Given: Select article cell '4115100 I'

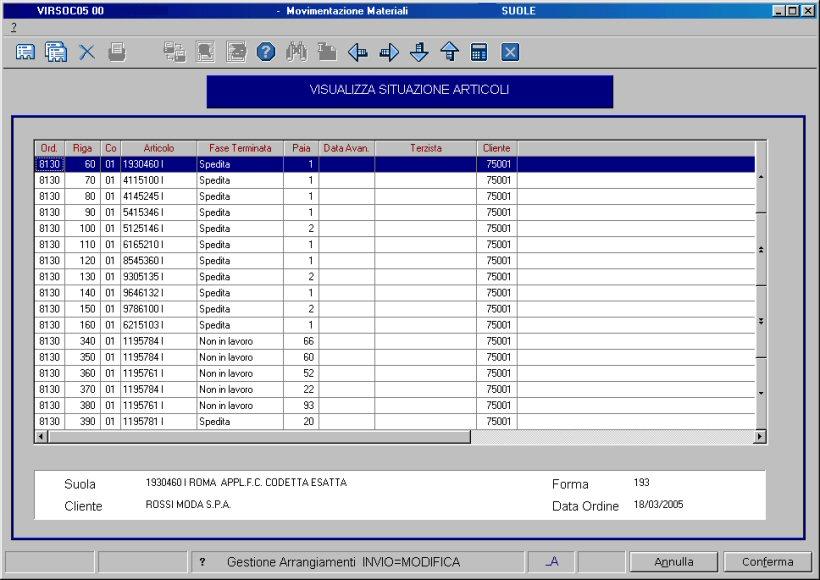Looking at the screenshot, I should (158, 180).
